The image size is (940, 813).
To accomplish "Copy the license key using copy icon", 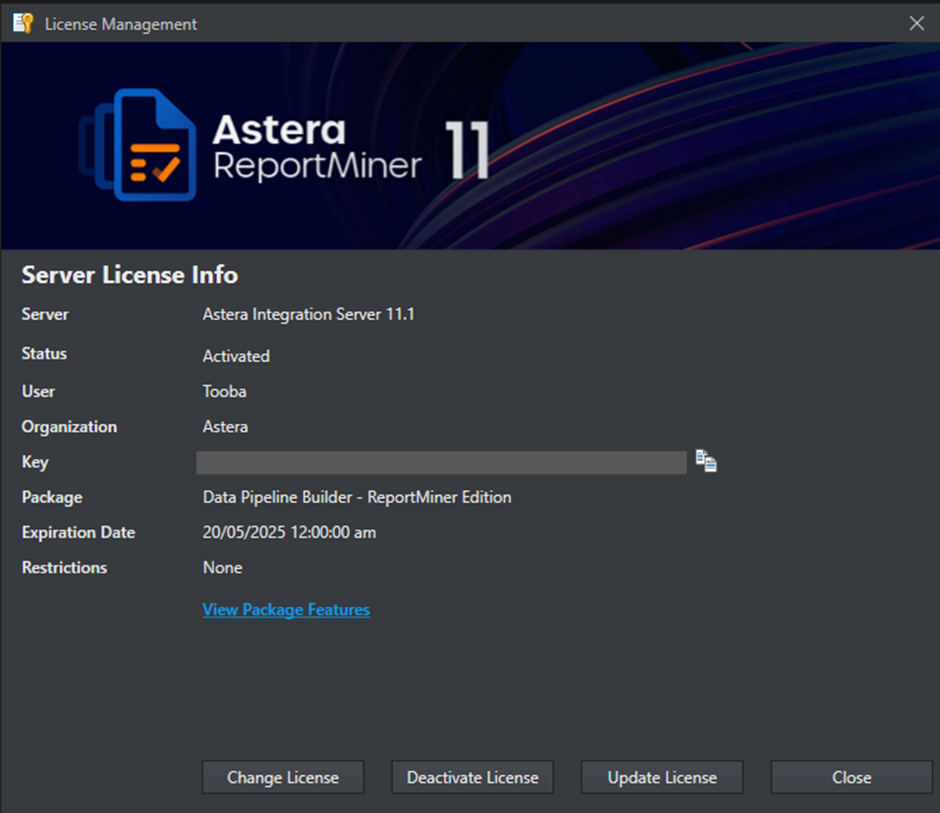I will 706,461.
